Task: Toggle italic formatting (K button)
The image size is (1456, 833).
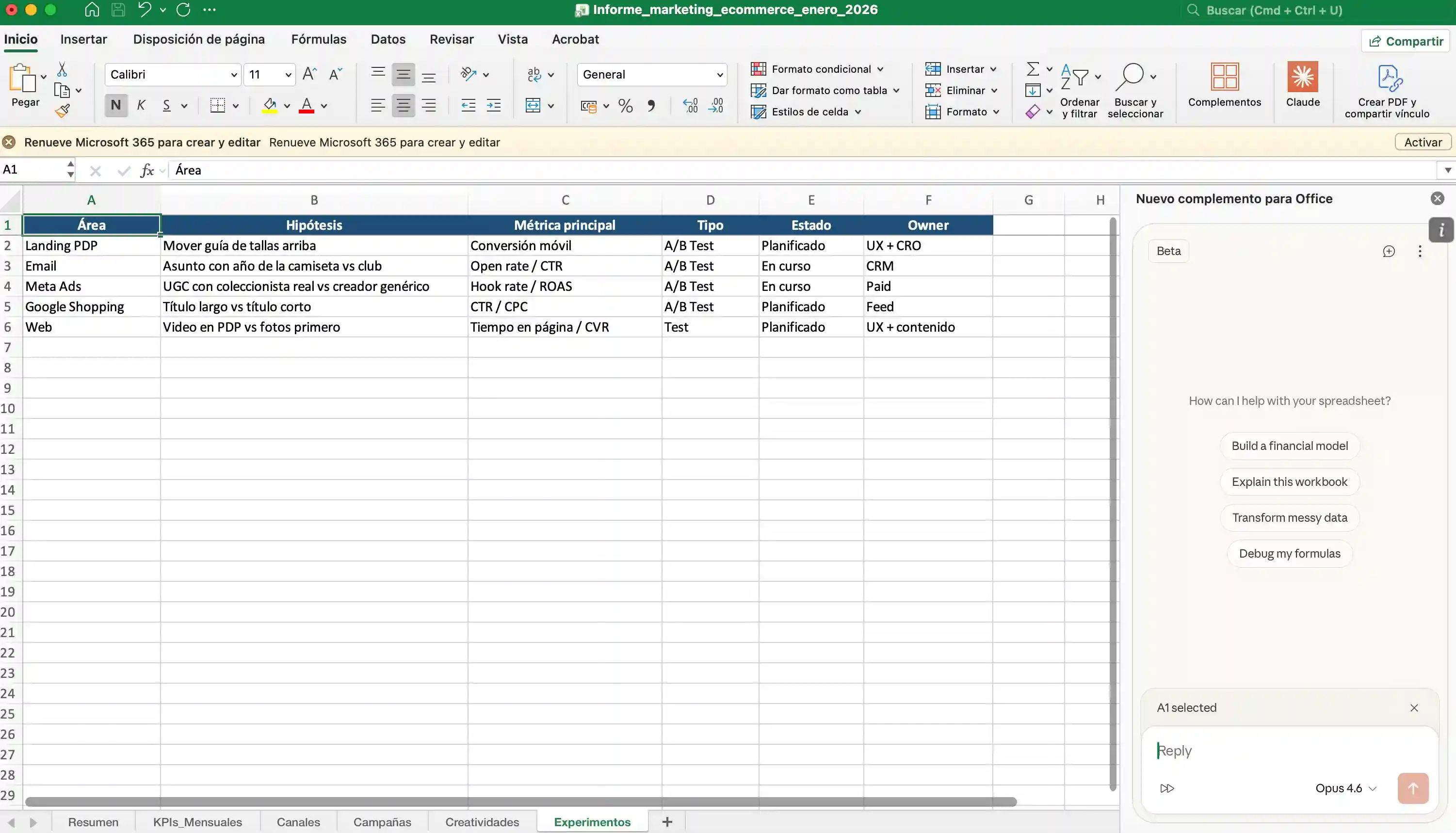Action: click(141, 105)
